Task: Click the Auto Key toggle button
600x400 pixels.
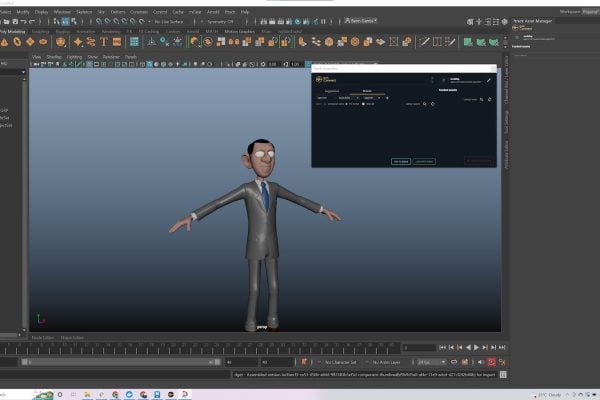Action: [490, 362]
